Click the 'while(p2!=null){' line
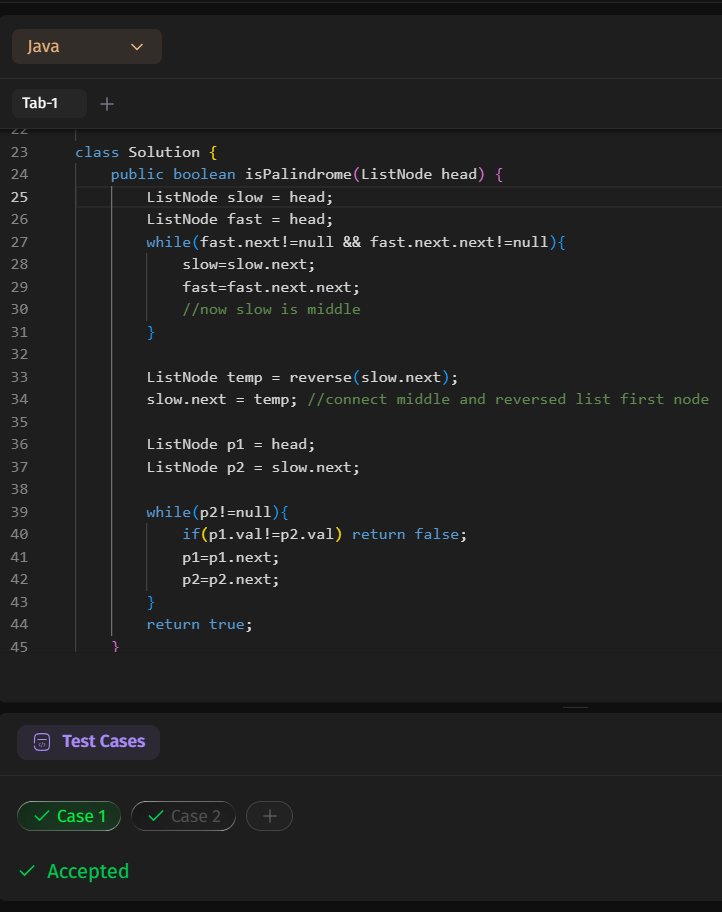 pos(218,512)
